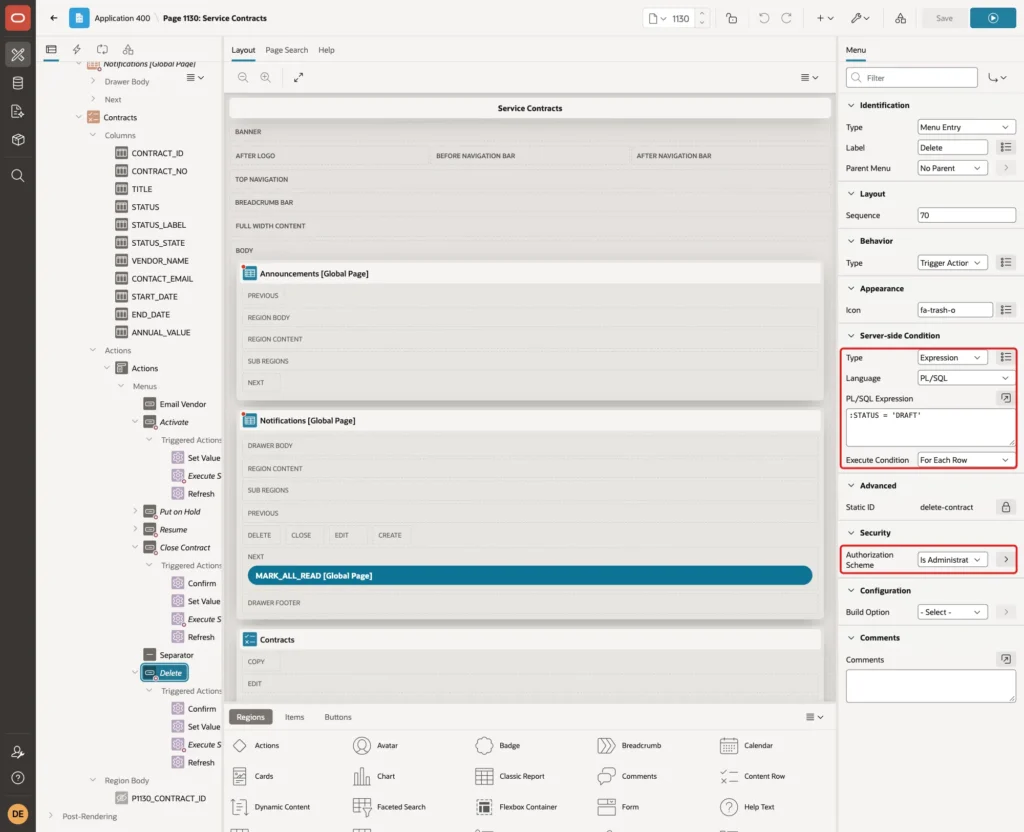The height and width of the screenshot is (832, 1024).
Task: Go back with the left arrow
Action: pyautogui.click(x=54, y=18)
